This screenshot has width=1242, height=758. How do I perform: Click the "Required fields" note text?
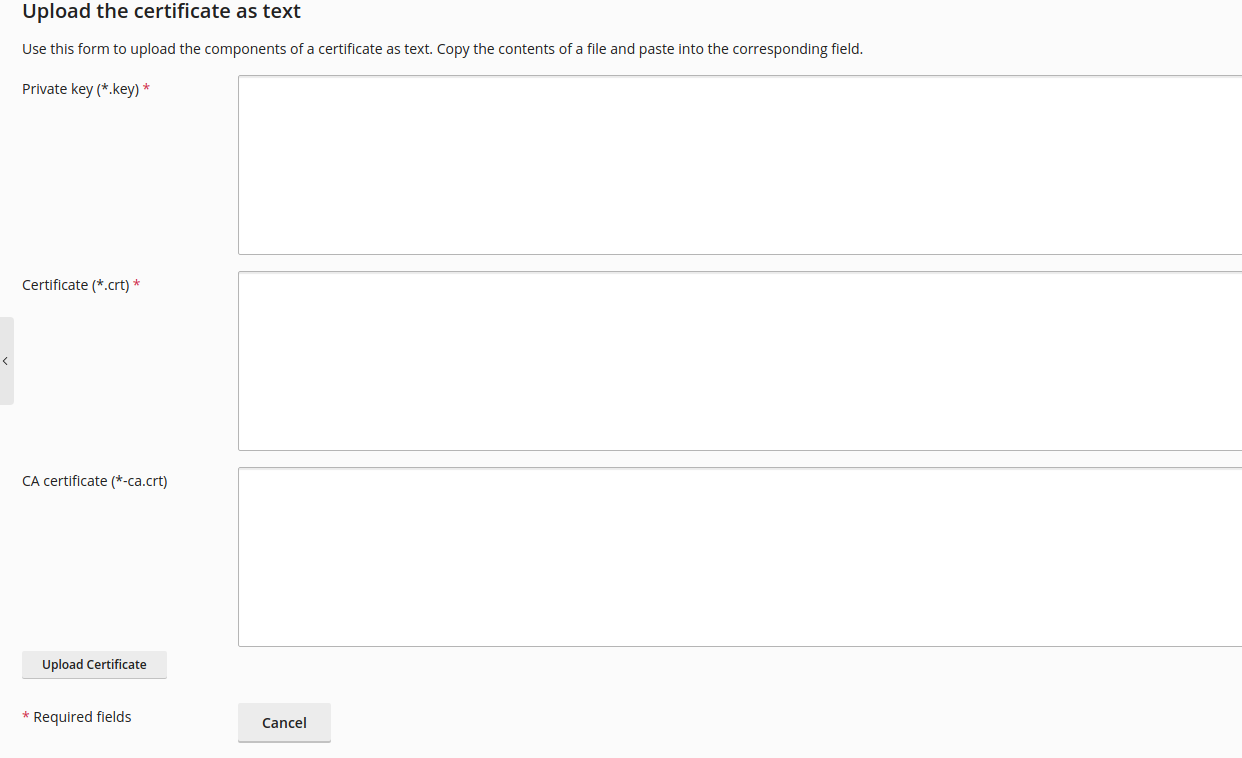coord(82,717)
